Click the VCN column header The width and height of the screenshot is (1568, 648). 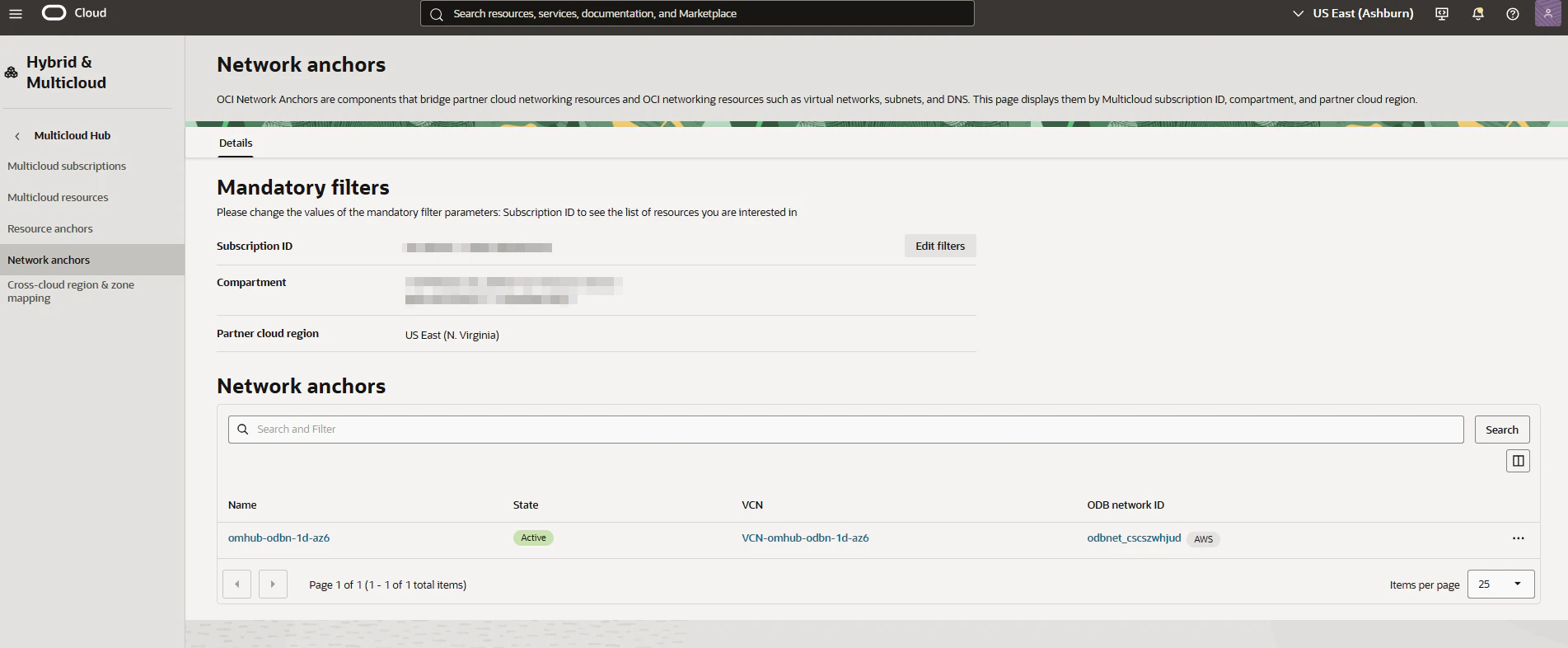(752, 505)
